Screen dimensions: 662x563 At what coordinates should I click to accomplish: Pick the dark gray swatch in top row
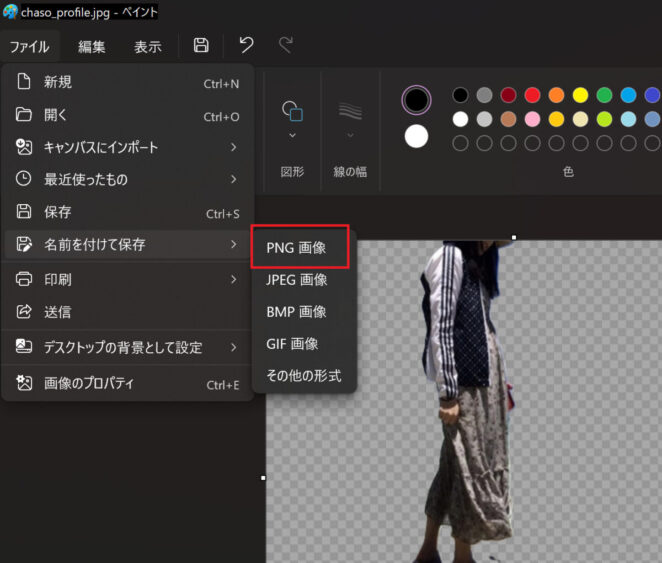tap(484, 95)
